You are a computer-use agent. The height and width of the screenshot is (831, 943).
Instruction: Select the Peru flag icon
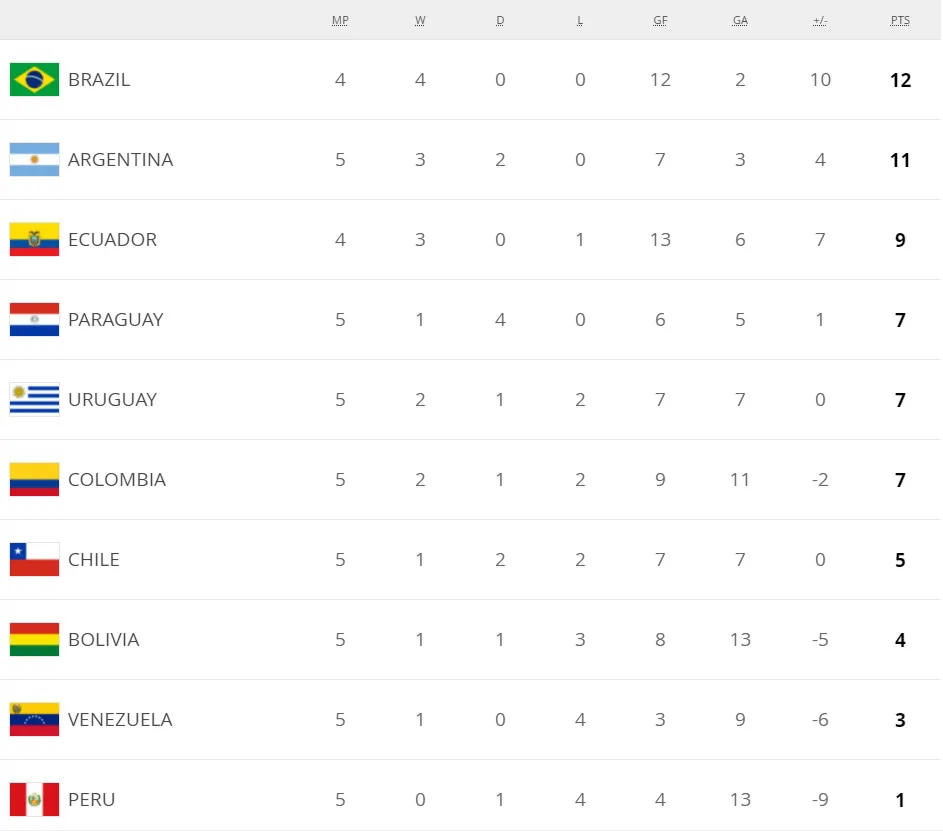point(34,799)
